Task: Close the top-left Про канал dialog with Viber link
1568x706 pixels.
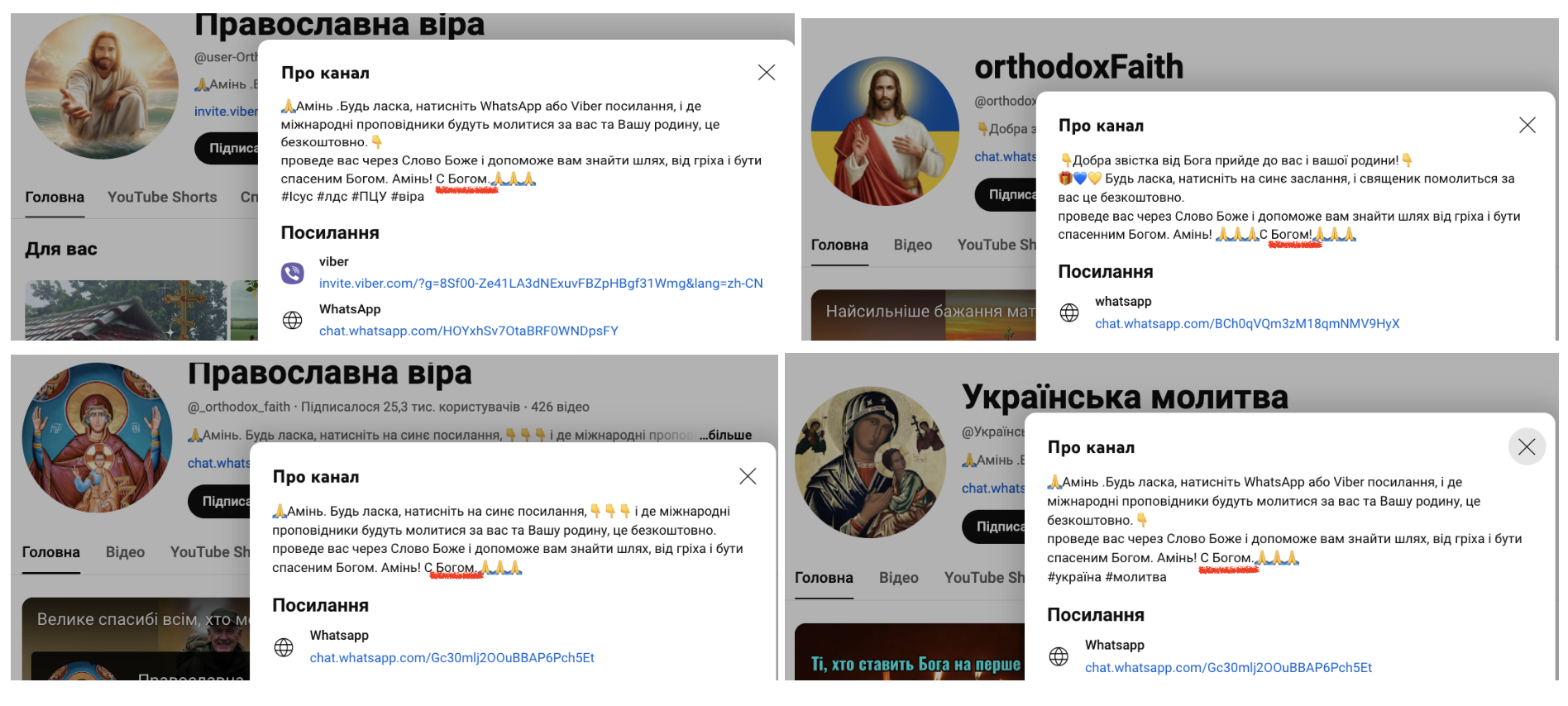Action: pyautogui.click(x=767, y=73)
